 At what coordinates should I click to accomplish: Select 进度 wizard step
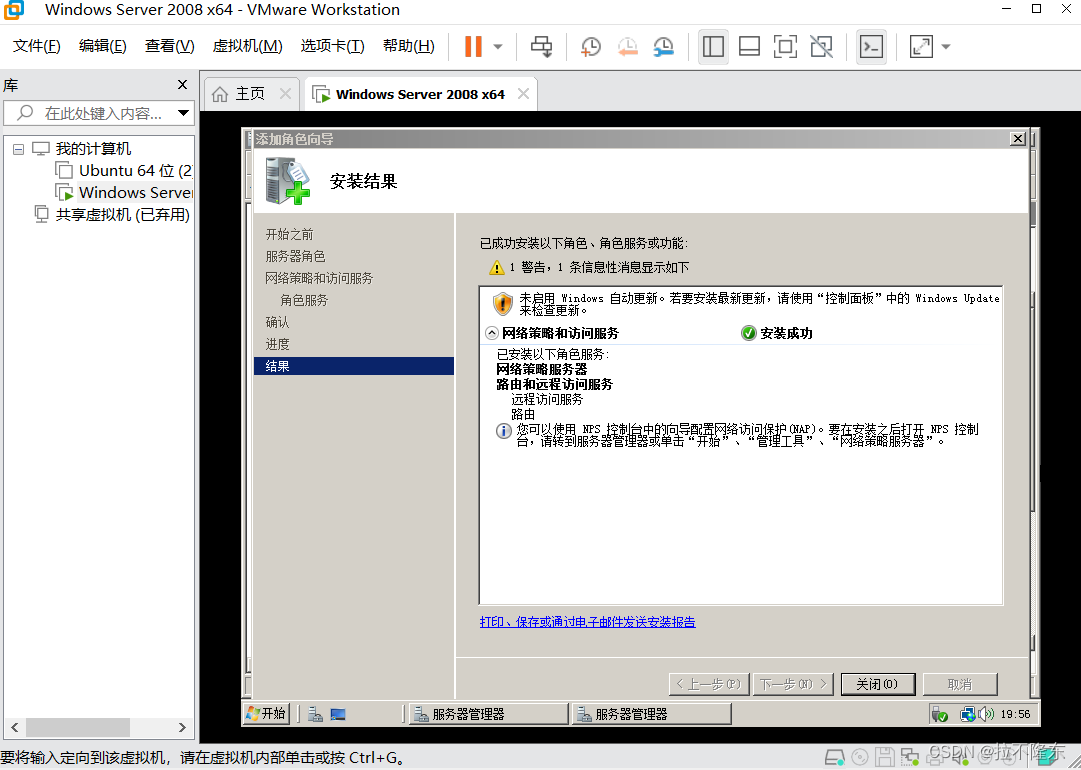277,345
